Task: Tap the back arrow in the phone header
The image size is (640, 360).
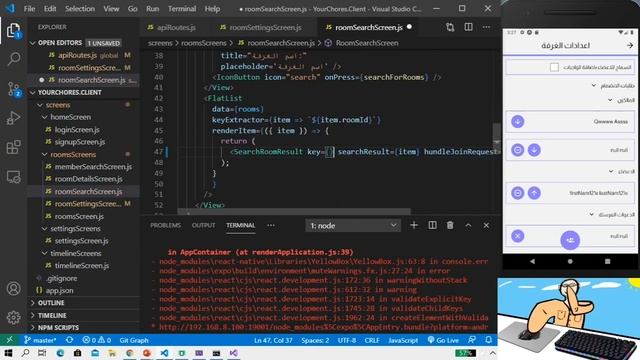Action: (x=630, y=45)
